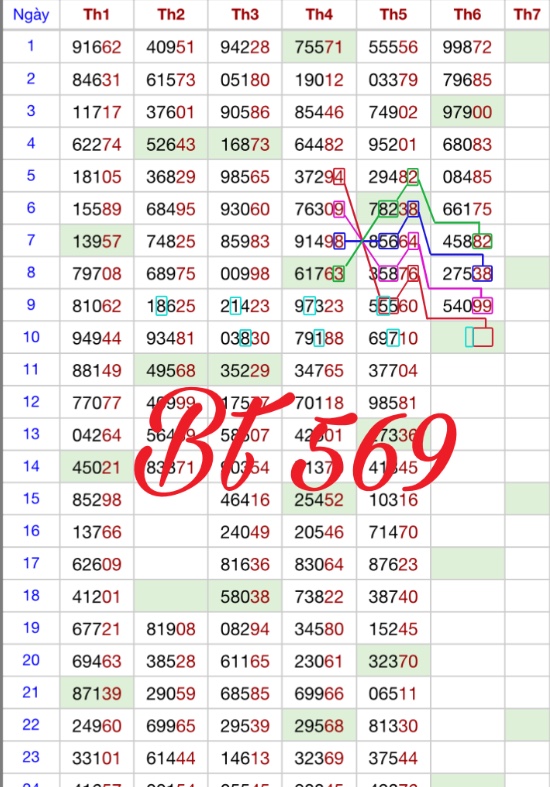Select the green cell 52643

tap(171, 145)
